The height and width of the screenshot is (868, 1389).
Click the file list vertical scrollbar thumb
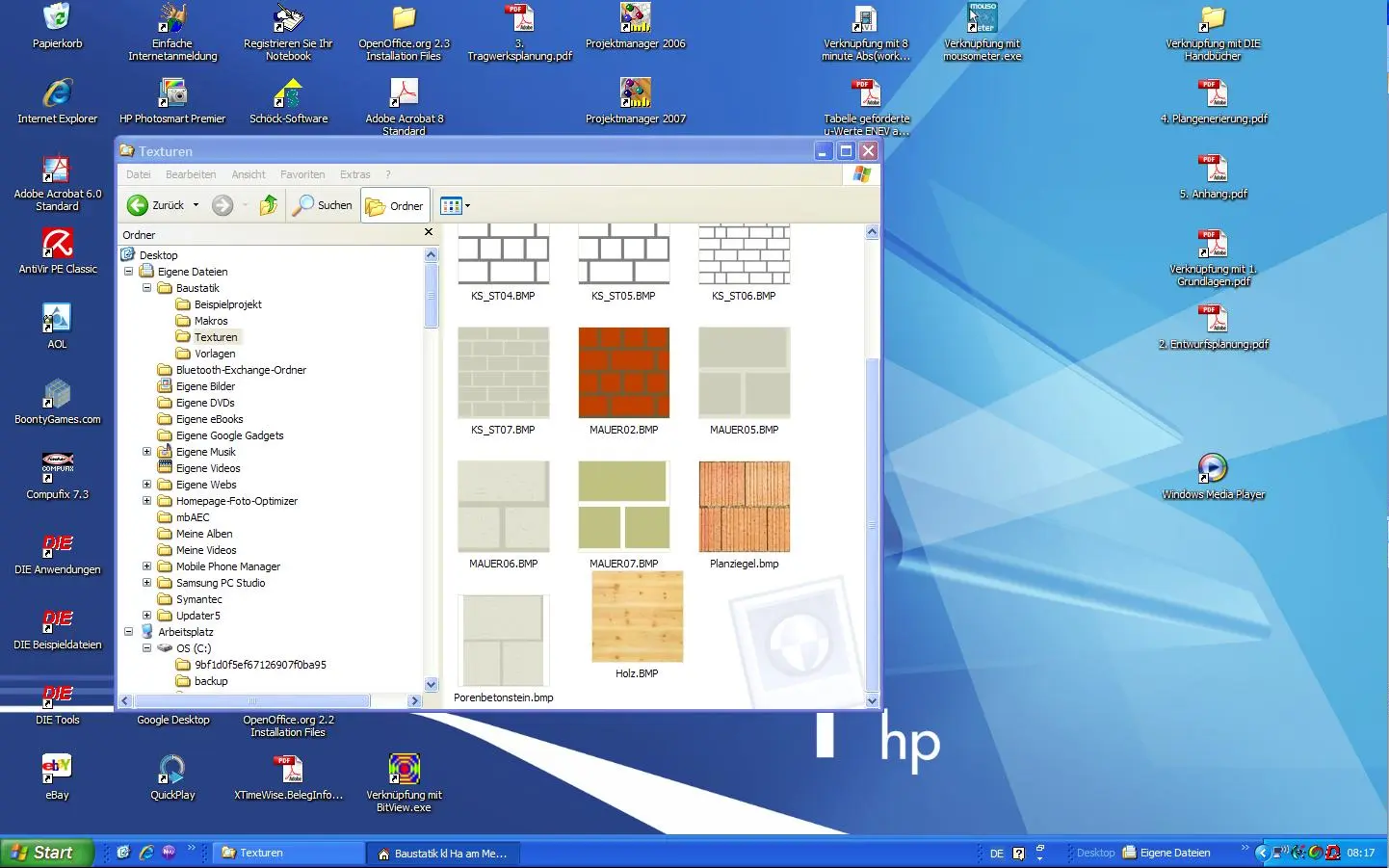pos(872,523)
